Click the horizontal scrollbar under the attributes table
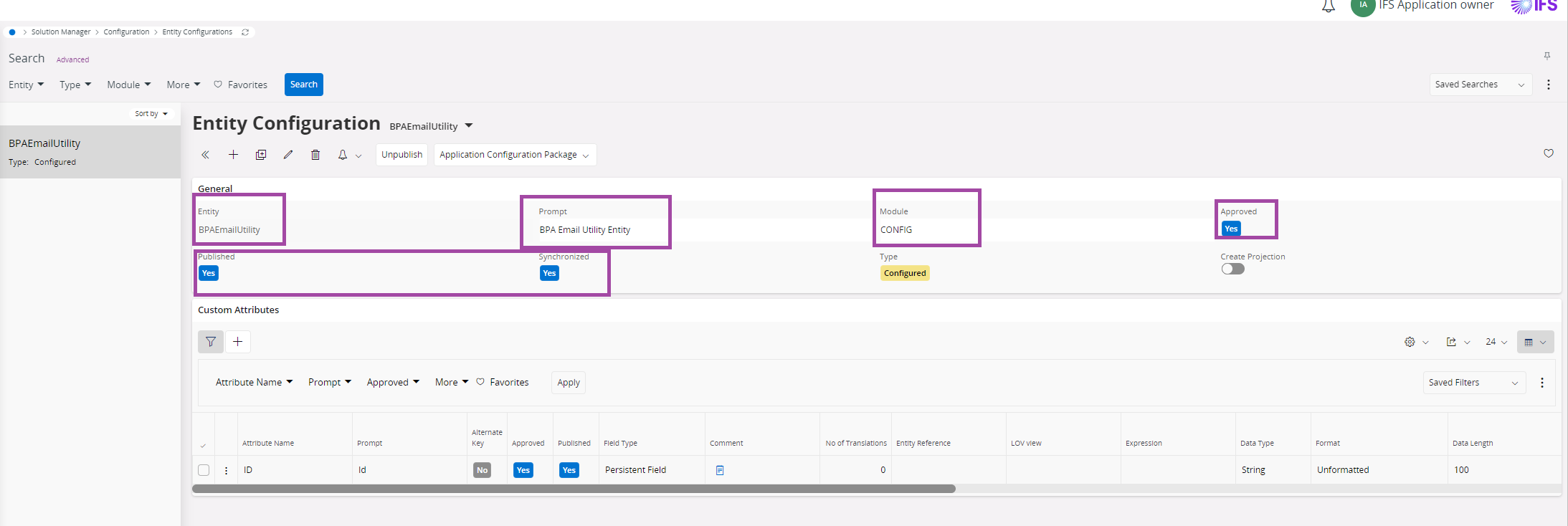This screenshot has width=1568, height=526. coord(574,489)
